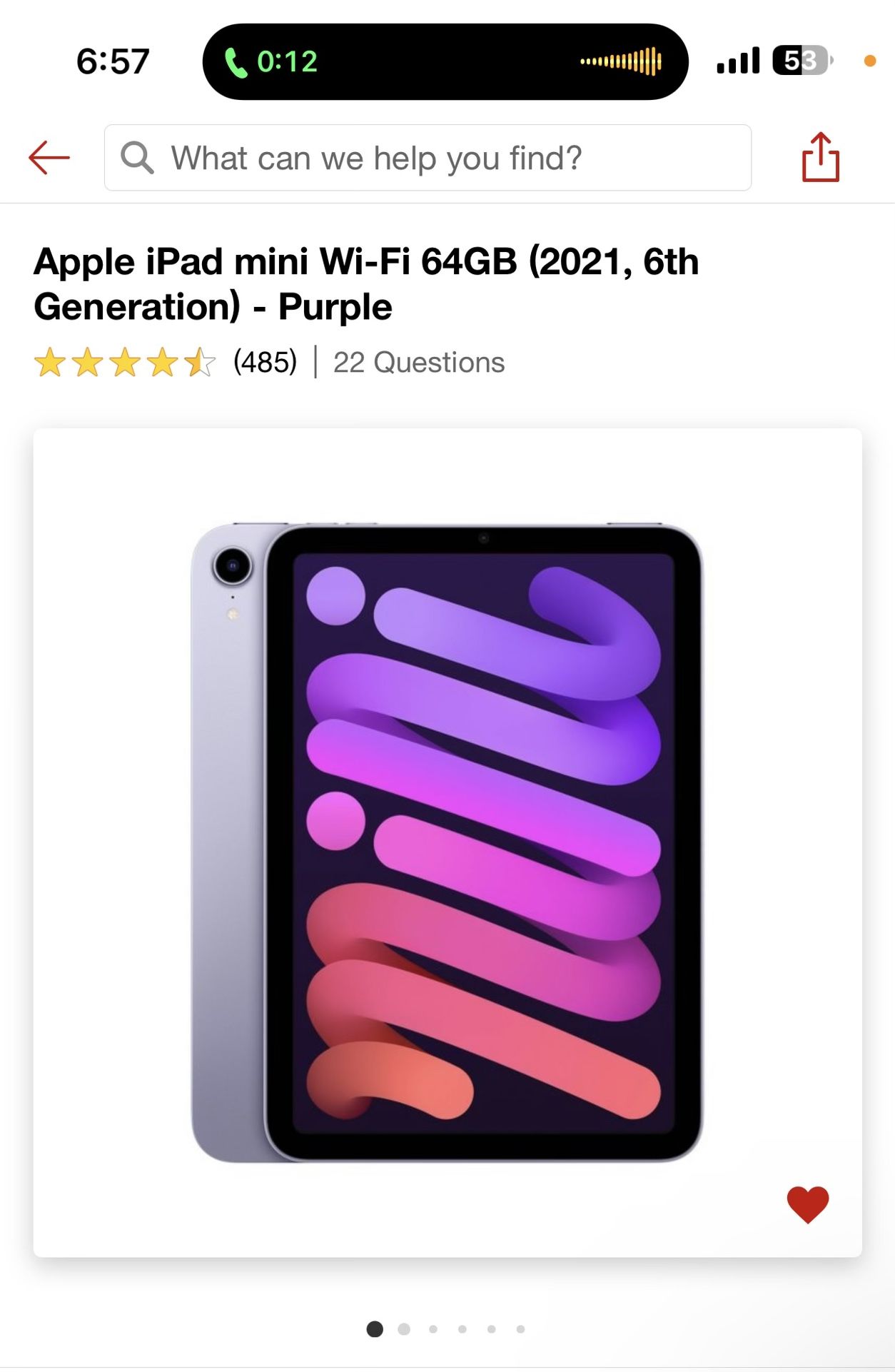Tap the orange microphone indicator dot
Image resolution: width=895 pixels, height=1372 pixels.
[x=870, y=61]
